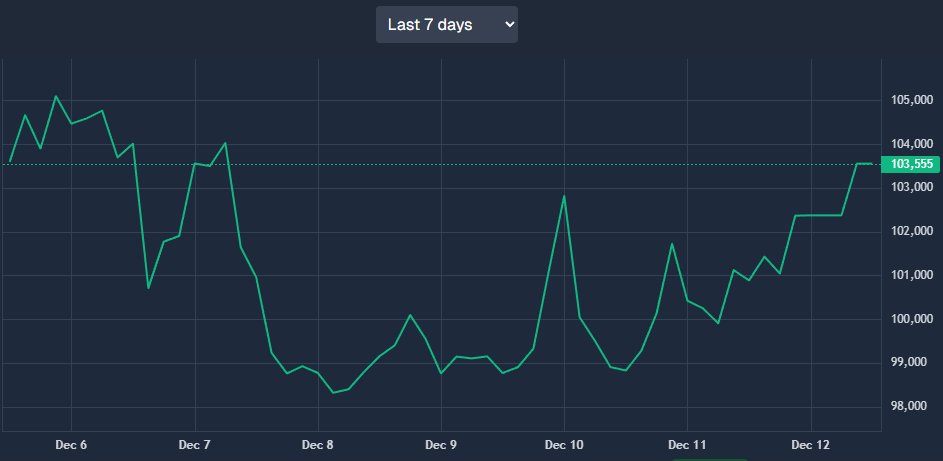The height and width of the screenshot is (461, 943).
Task: Click the 103,555 current price label
Action: tap(911, 164)
